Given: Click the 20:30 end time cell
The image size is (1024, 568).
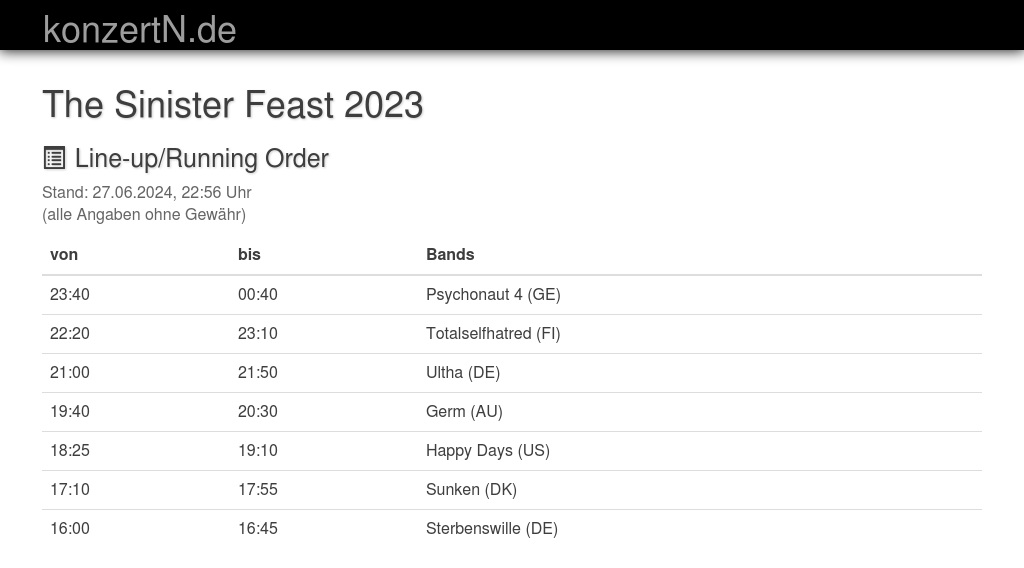Looking at the screenshot, I should coord(258,411).
